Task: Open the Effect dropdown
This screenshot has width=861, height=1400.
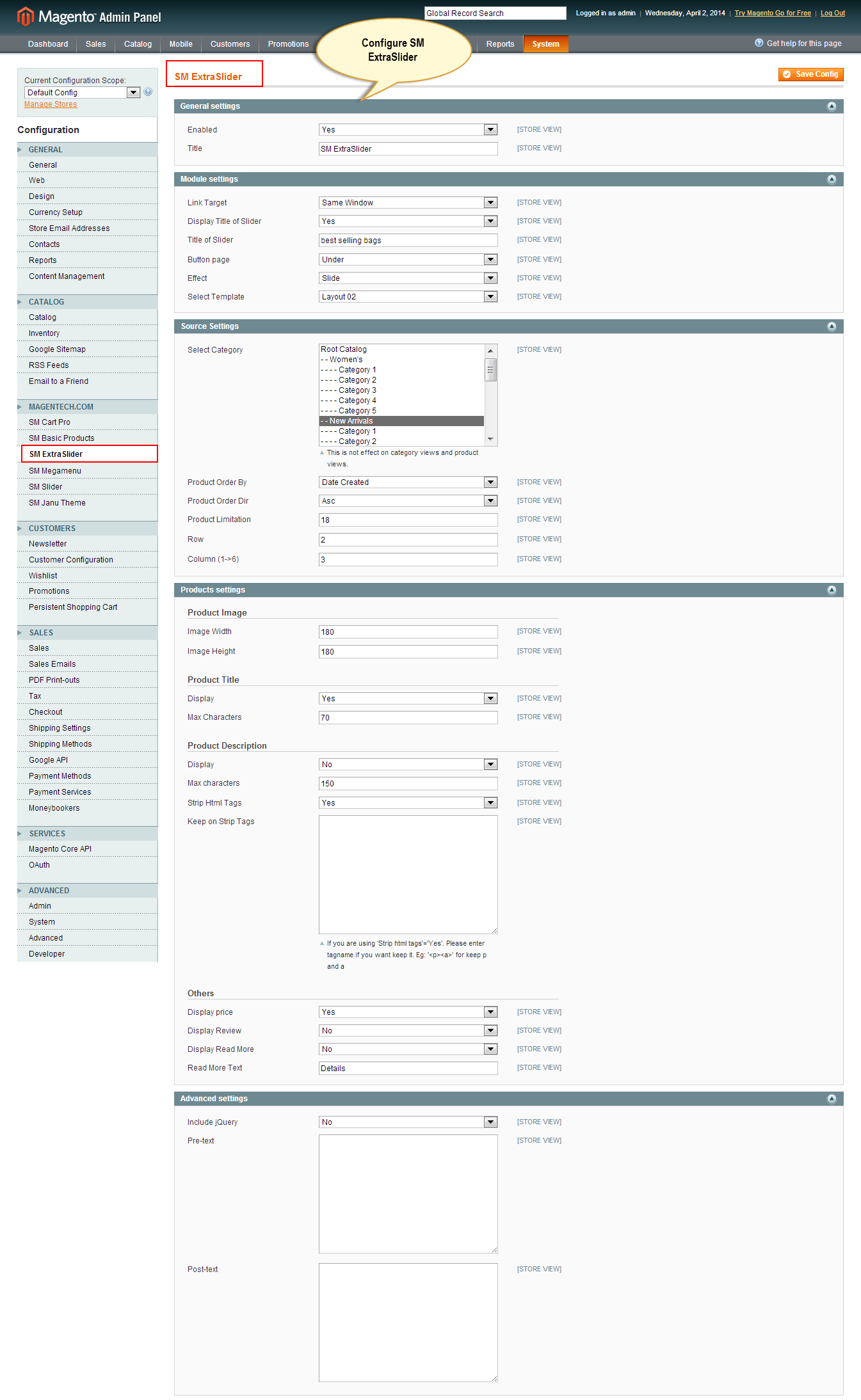Action: coord(408,278)
